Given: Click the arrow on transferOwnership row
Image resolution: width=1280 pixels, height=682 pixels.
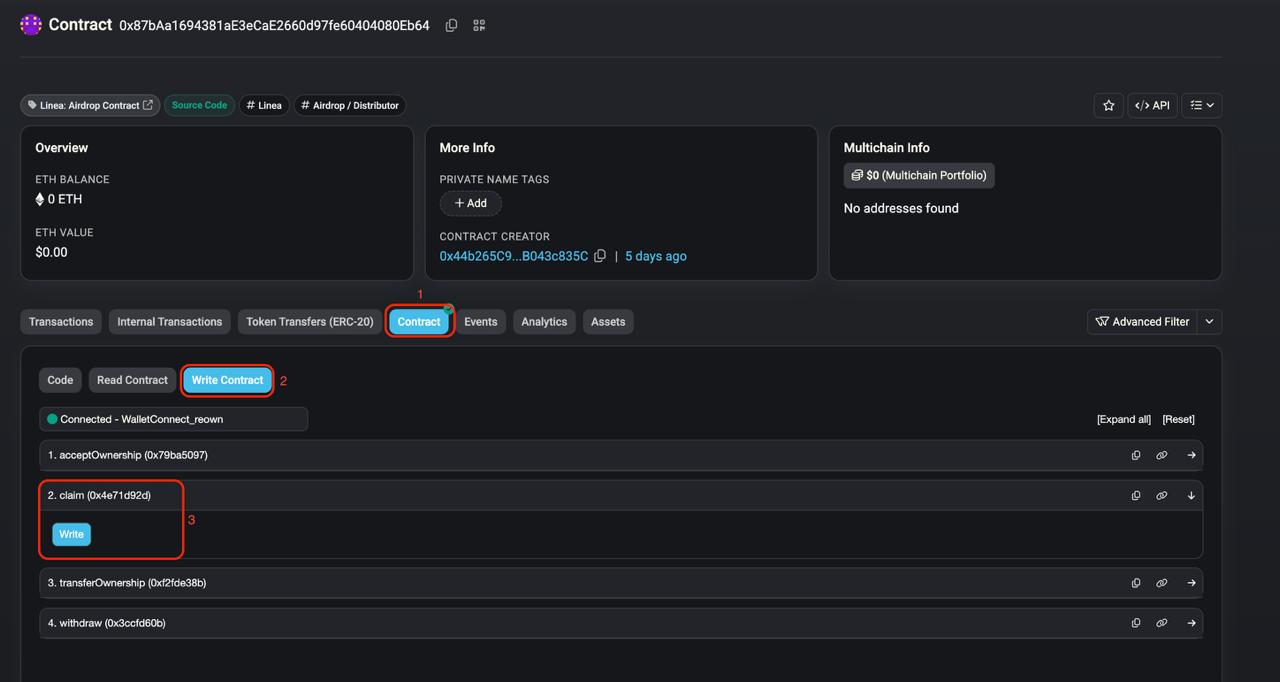Looking at the screenshot, I should coord(1191,583).
